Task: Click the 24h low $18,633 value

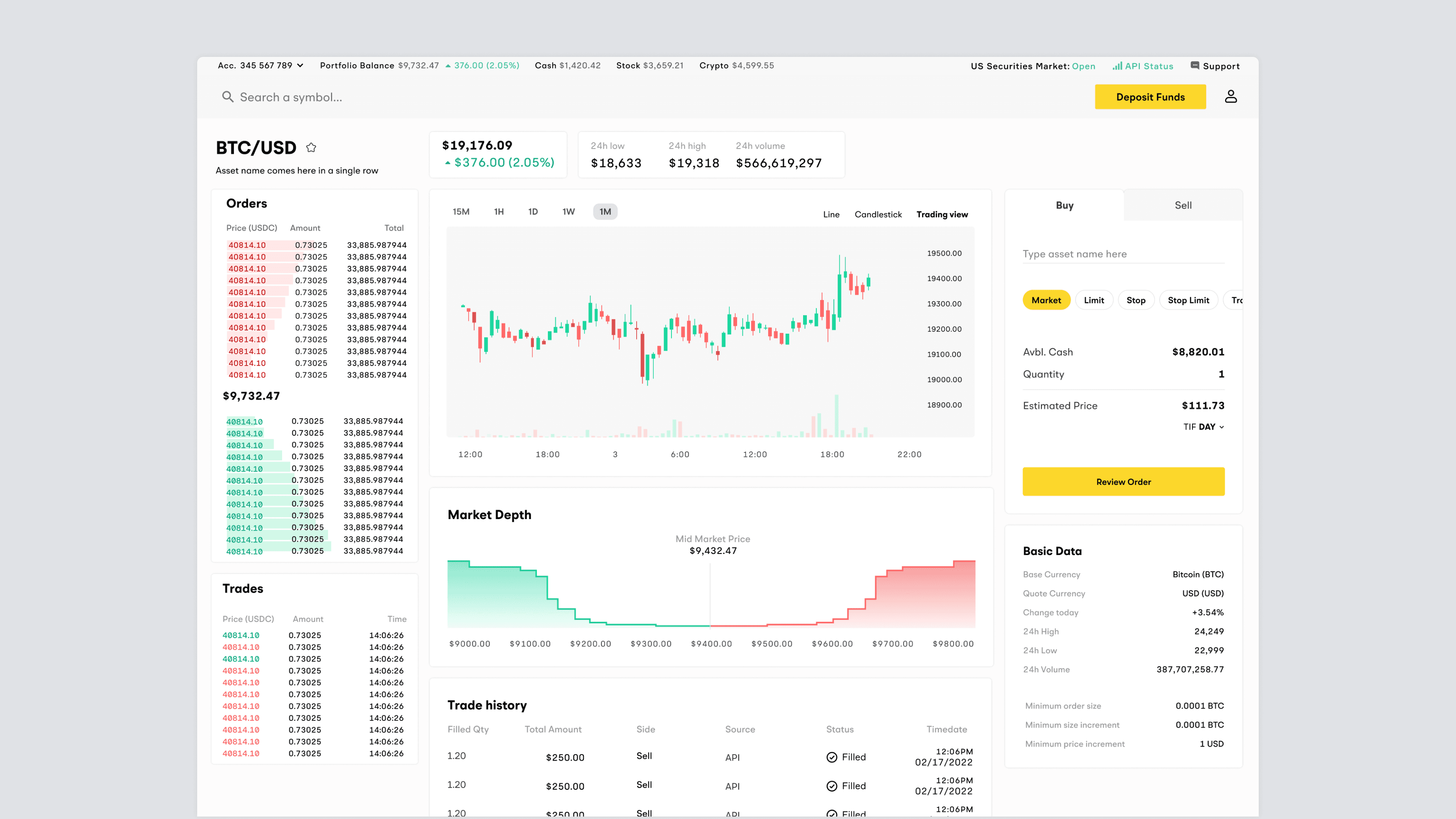Action: (615, 163)
